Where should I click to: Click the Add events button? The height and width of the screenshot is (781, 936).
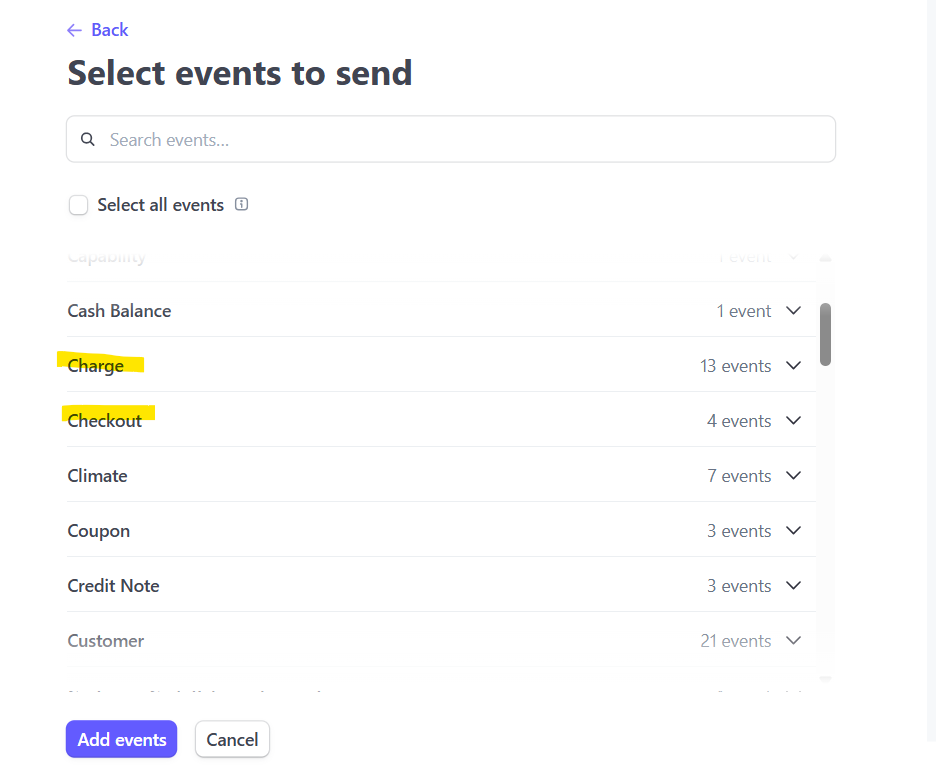(122, 739)
